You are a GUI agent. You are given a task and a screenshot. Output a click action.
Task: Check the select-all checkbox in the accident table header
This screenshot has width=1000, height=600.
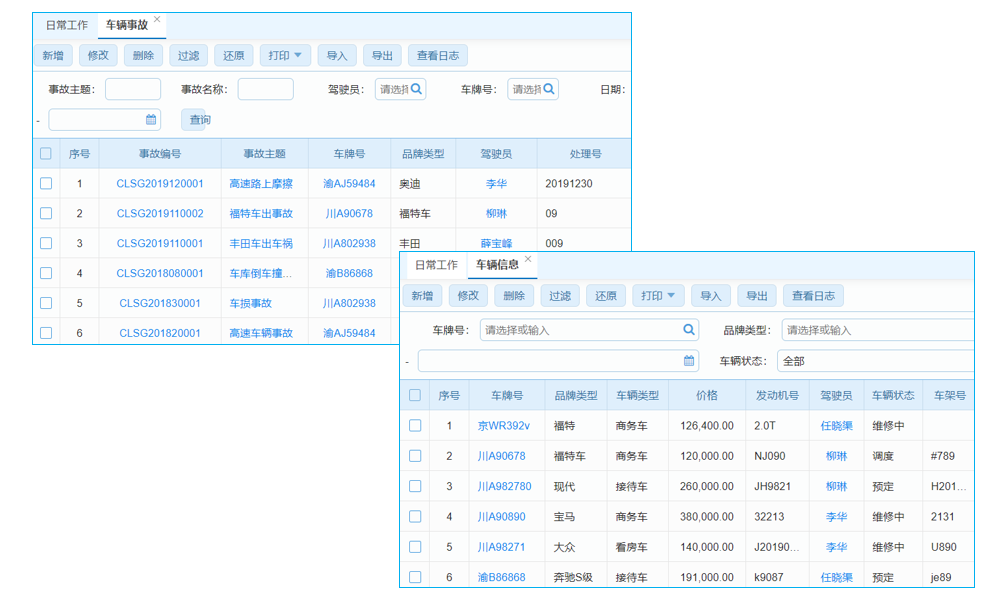pos(44,152)
